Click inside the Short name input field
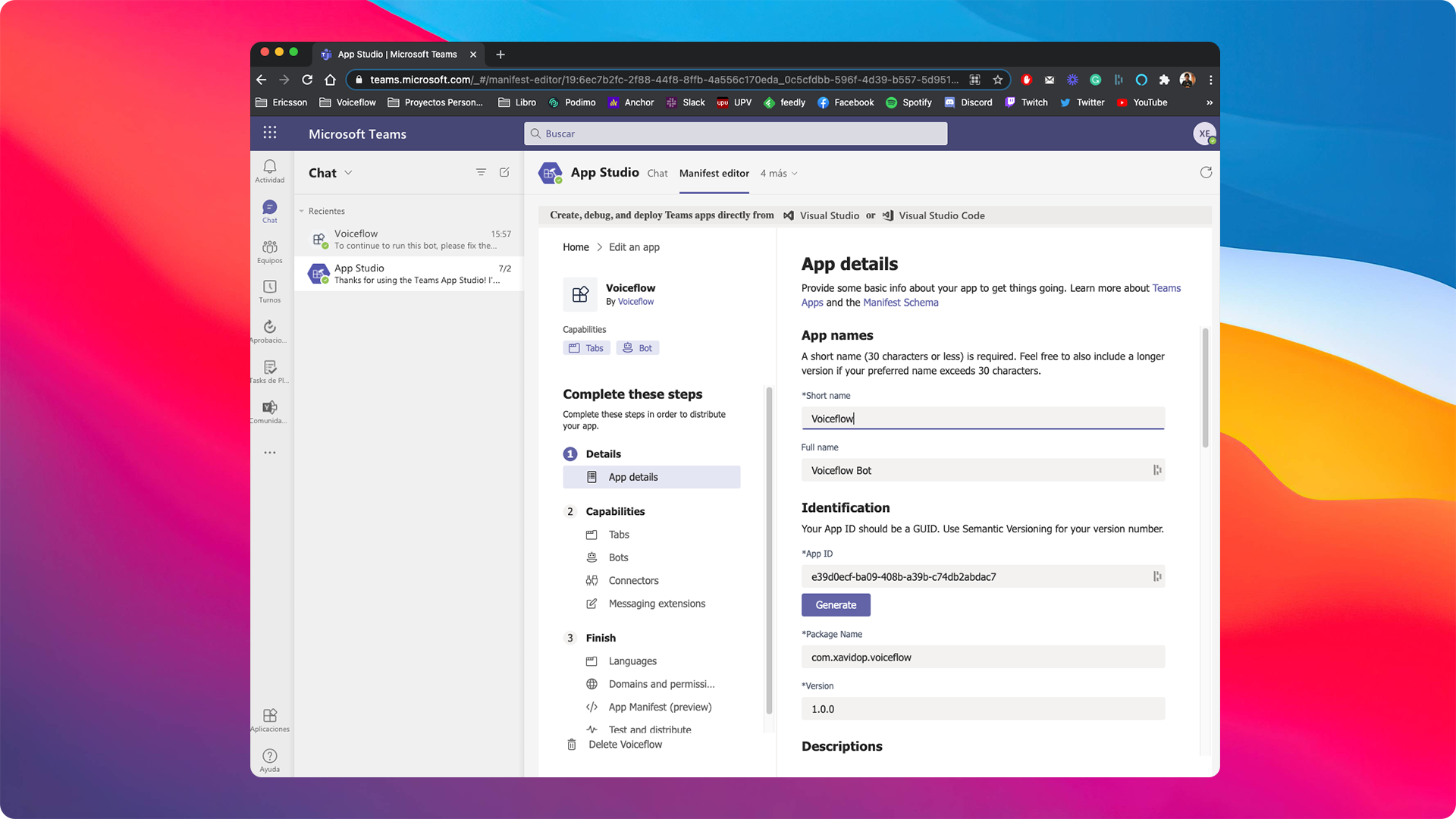The height and width of the screenshot is (819, 1456). [983, 418]
